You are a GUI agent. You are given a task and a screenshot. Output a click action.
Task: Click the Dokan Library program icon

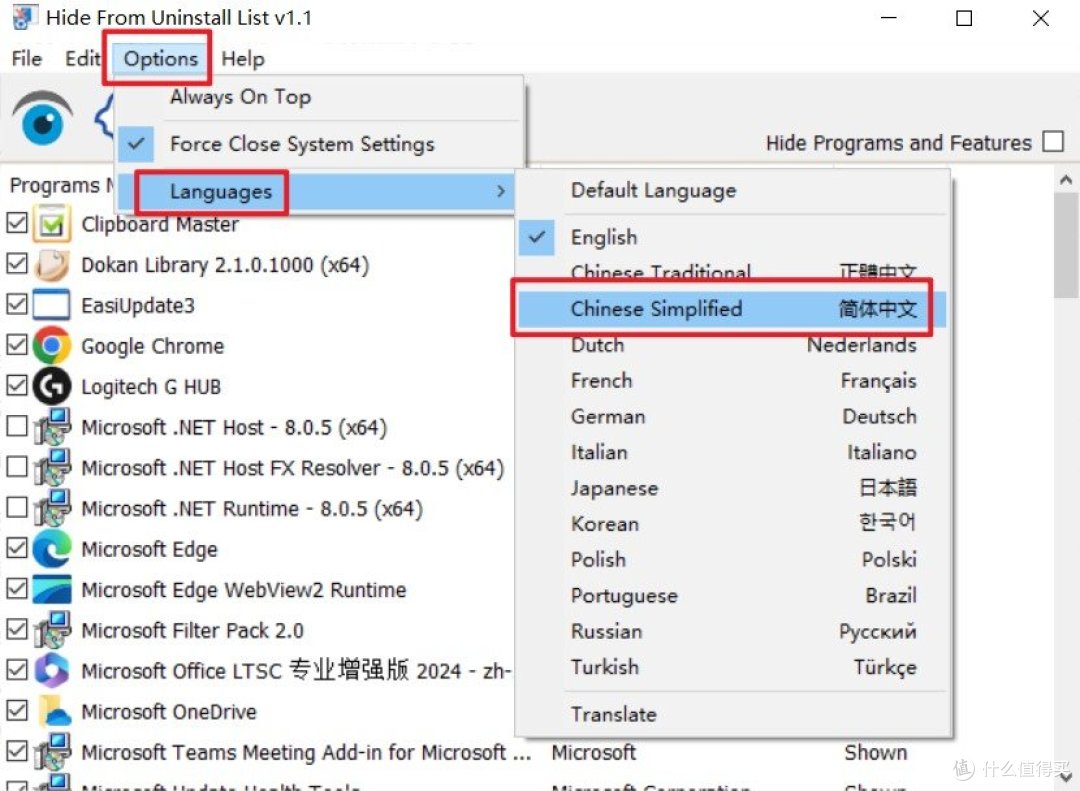click(52, 265)
